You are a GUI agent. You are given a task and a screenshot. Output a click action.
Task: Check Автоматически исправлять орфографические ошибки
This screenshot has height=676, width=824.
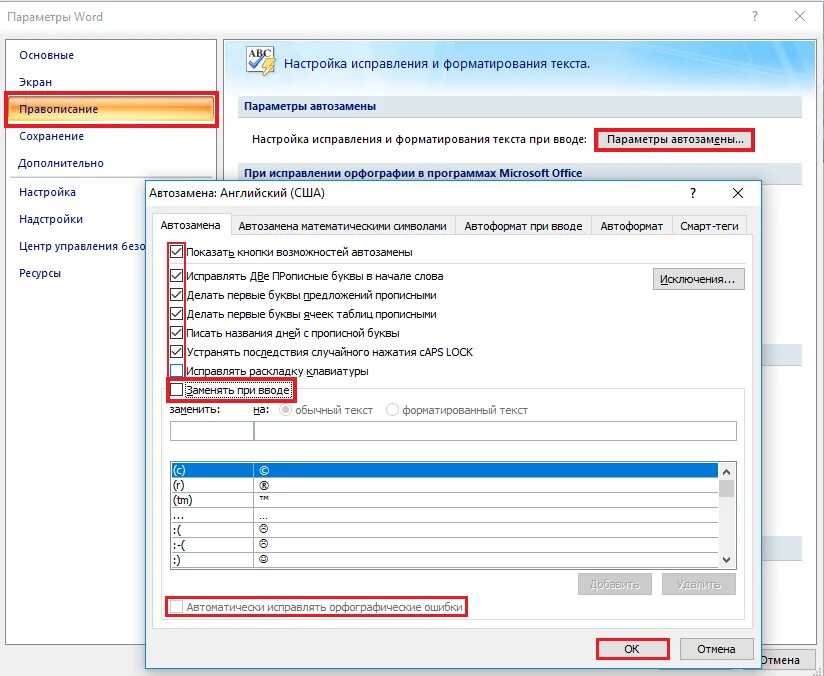177,607
